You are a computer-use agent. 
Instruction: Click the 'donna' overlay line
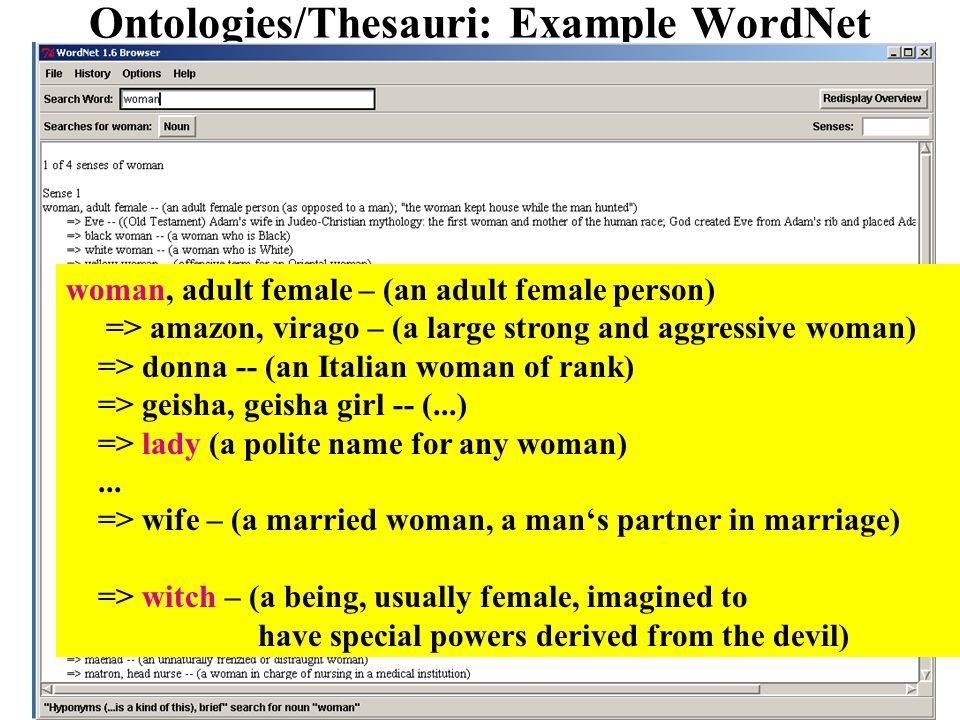[366, 367]
